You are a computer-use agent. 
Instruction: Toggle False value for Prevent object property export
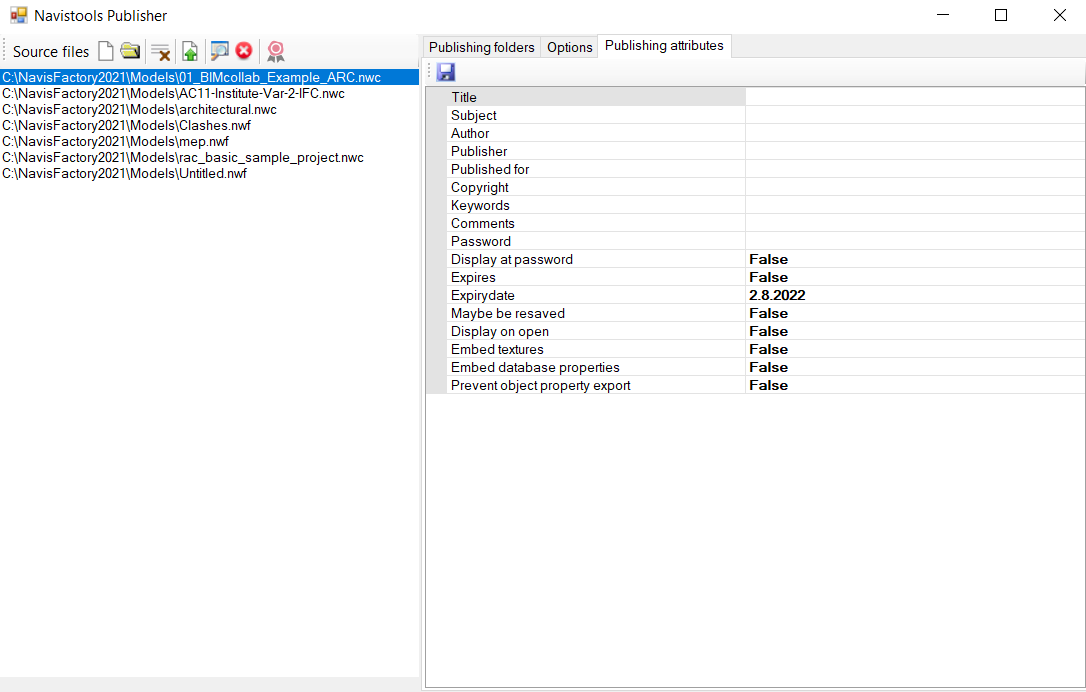(915, 385)
